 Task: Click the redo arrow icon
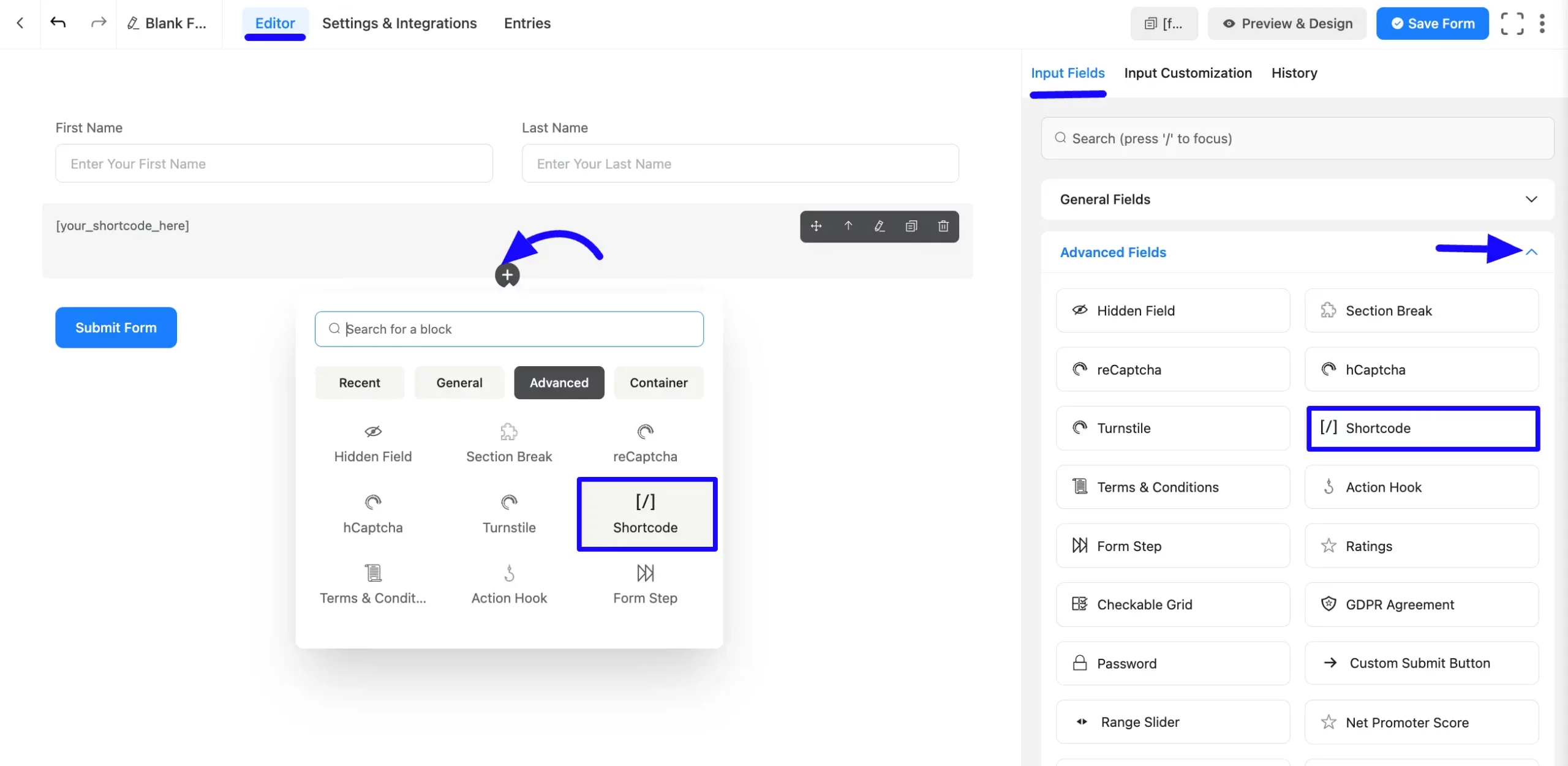click(98, 23)
